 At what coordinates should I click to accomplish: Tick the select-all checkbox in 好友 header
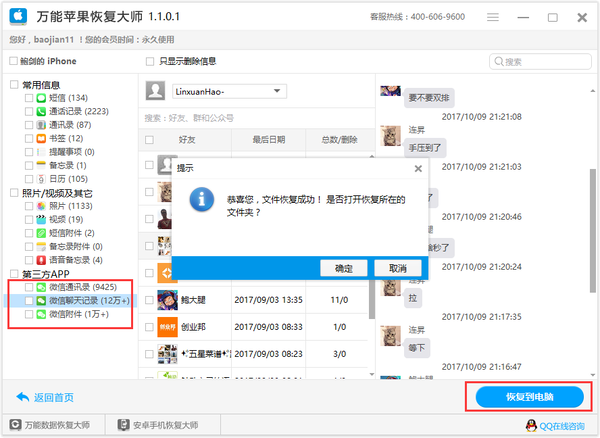coord(149,140)
